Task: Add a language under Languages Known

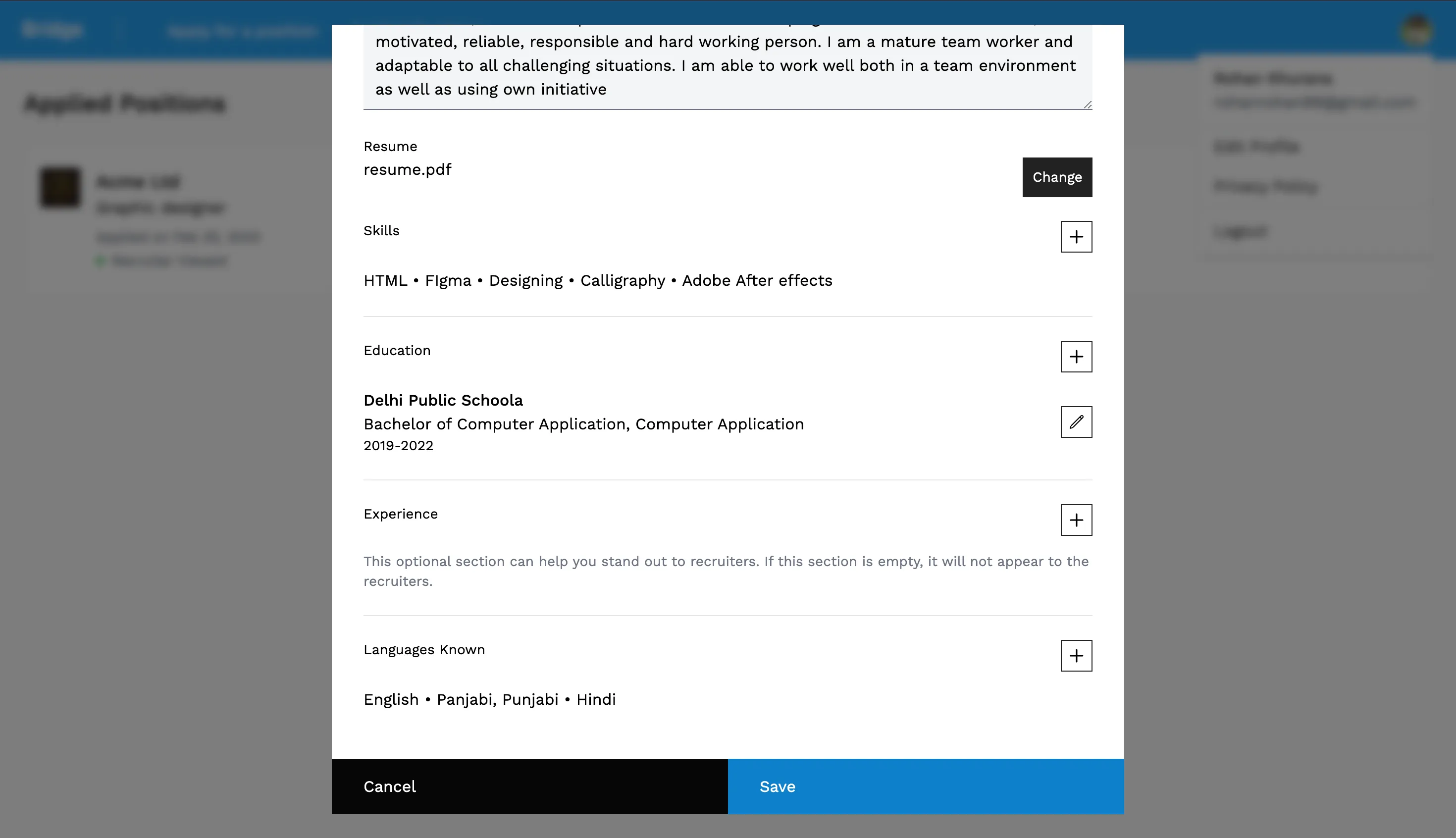Action: click(1076, 656)
